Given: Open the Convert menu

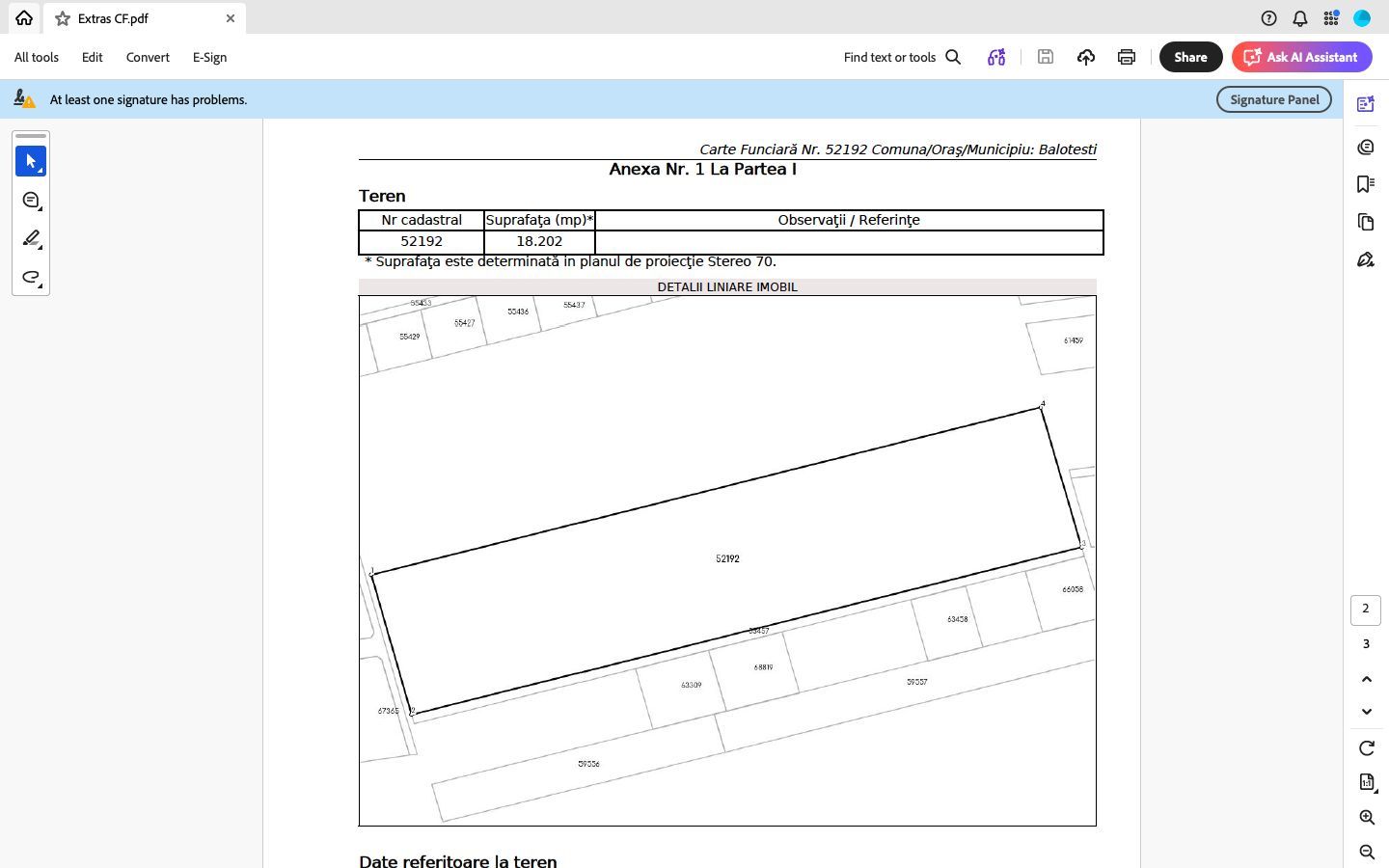Looking at the screenshot, I should [148, 57].
